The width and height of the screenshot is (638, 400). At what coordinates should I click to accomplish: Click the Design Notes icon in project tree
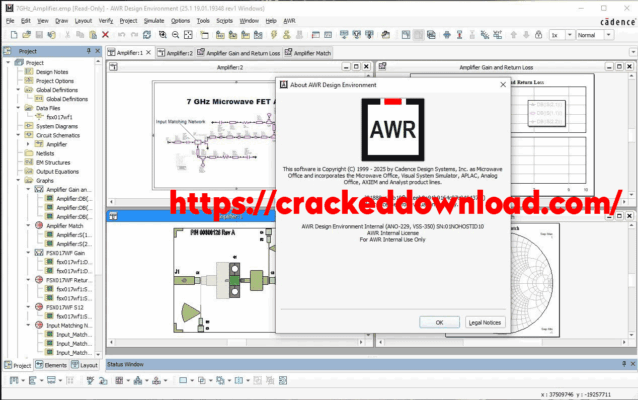point(29,71)
